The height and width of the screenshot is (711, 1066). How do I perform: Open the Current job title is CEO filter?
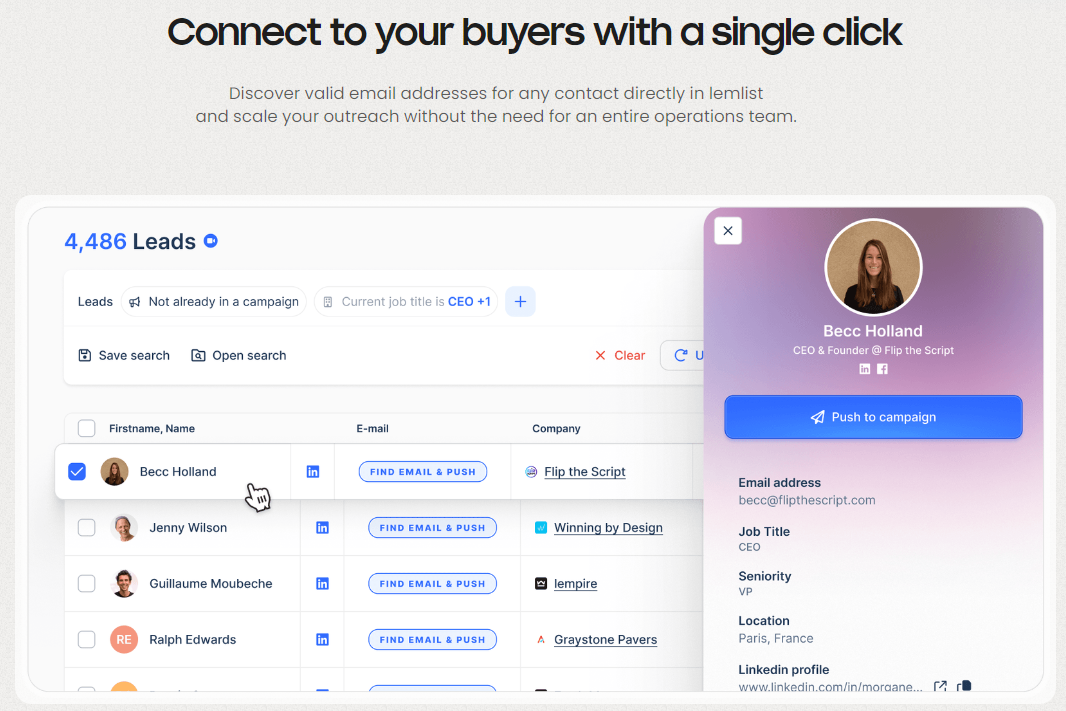[x=406, y=302]
